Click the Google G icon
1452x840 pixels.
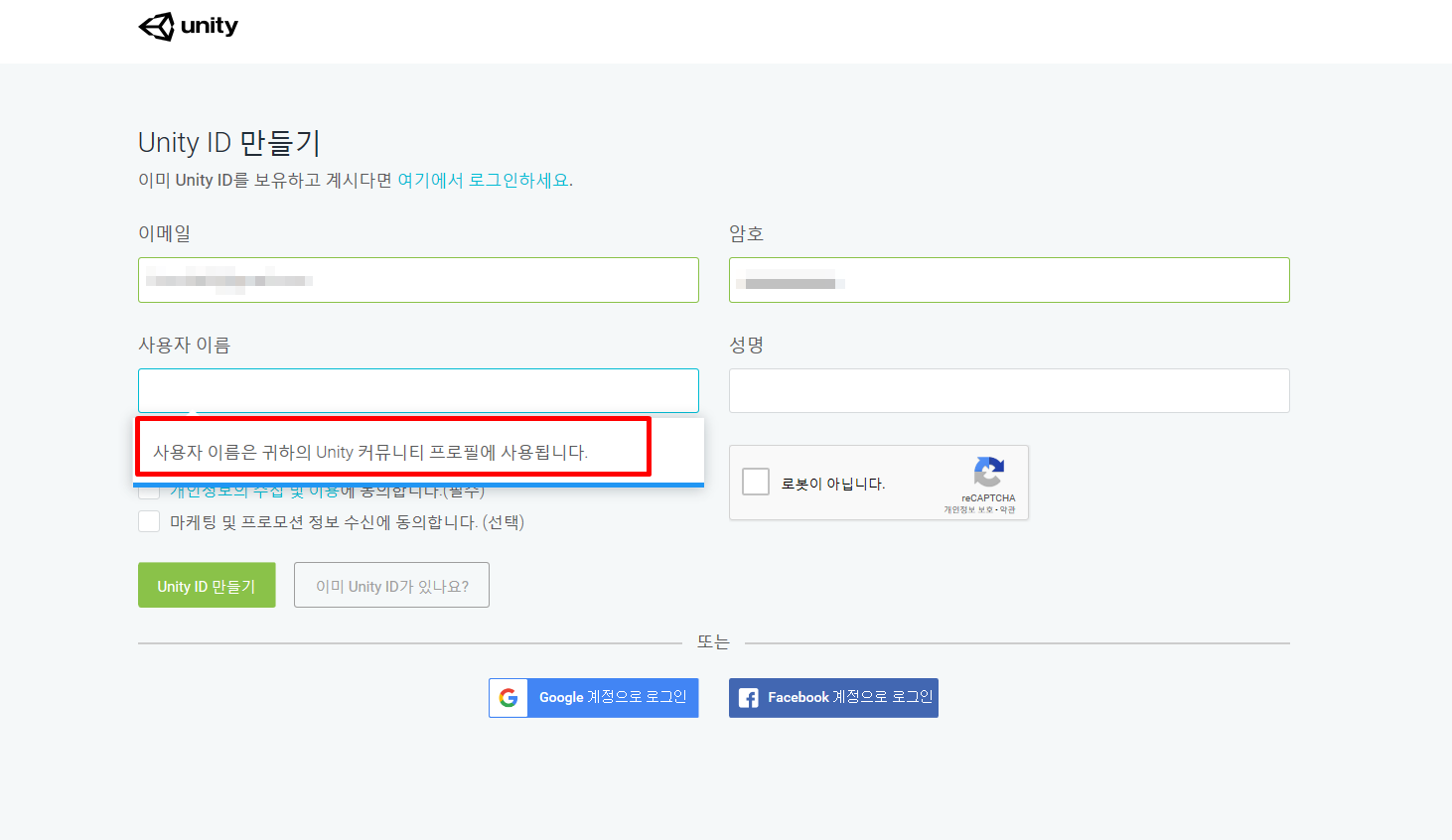[508, 698]
